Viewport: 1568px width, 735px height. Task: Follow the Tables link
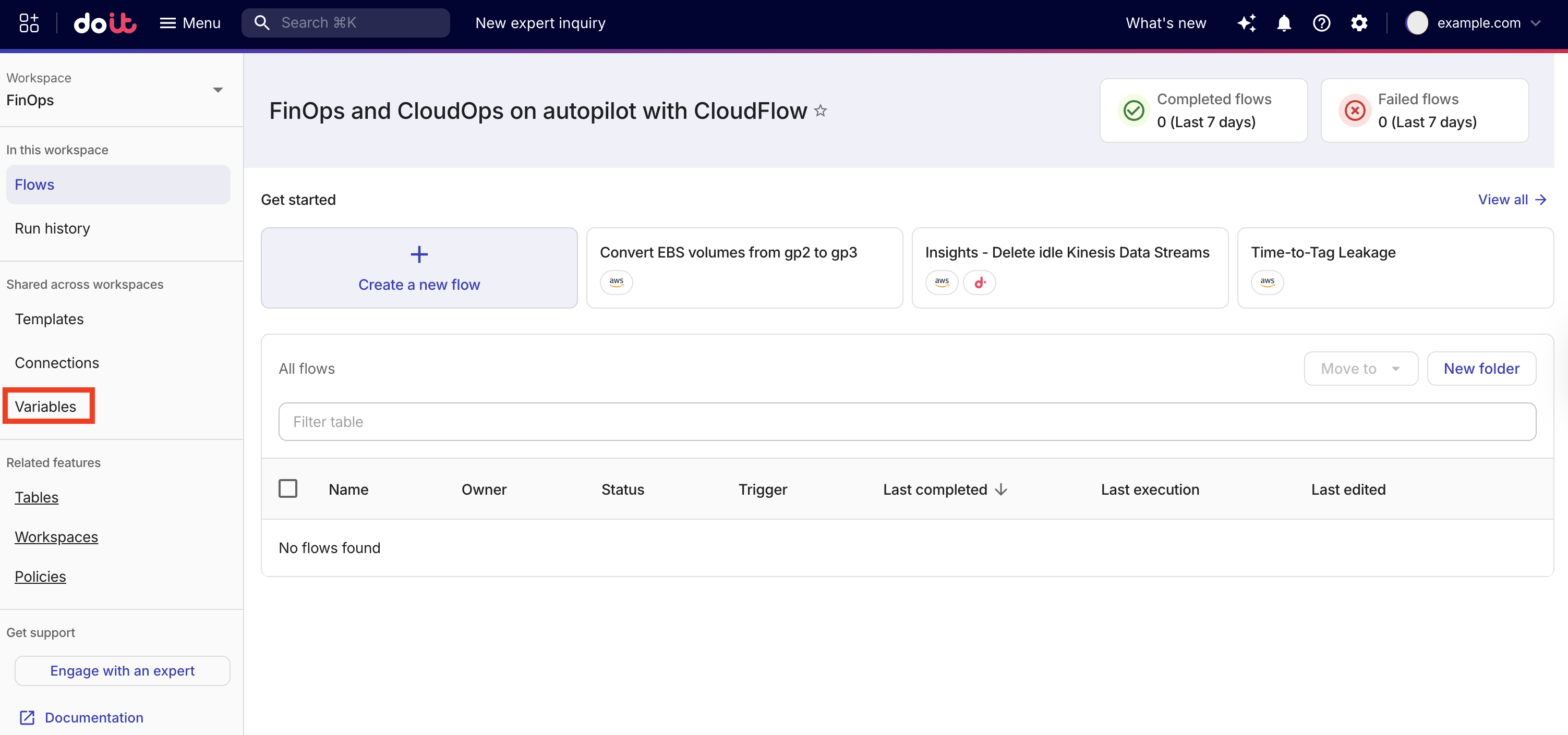37,497
